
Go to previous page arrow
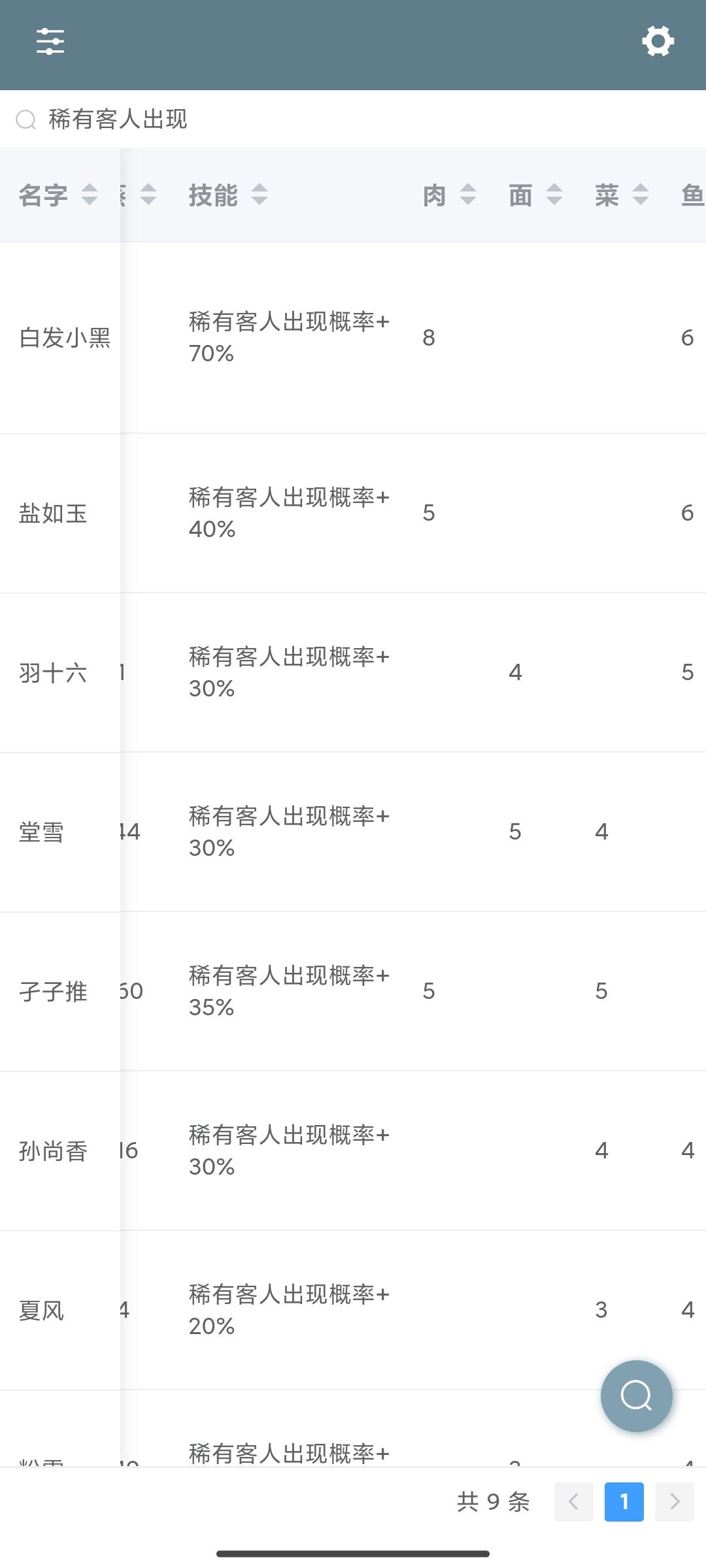pos(574,1501)
